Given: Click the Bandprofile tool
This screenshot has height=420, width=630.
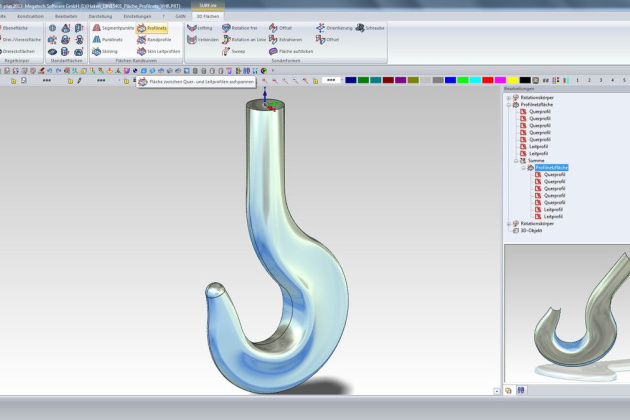Looking at the screenshot, I should [x=154, y=39].
